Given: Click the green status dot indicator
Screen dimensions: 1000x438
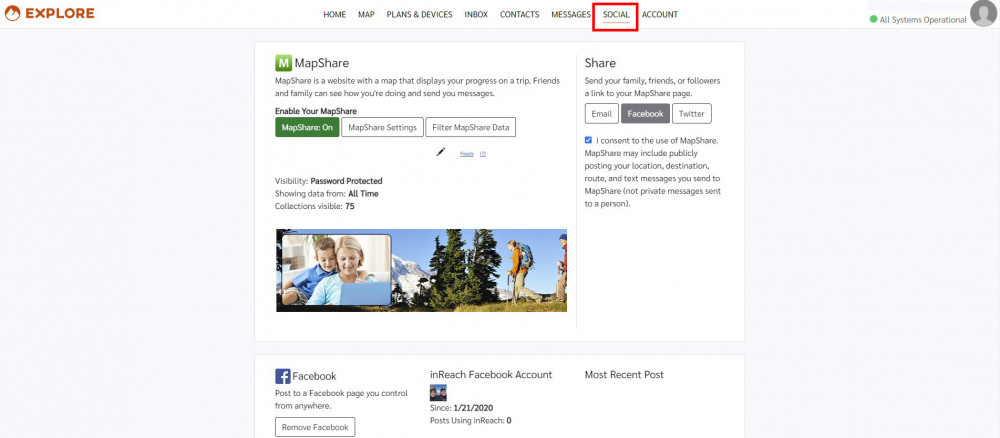Looking at the screenshot, I should [873, 20].
